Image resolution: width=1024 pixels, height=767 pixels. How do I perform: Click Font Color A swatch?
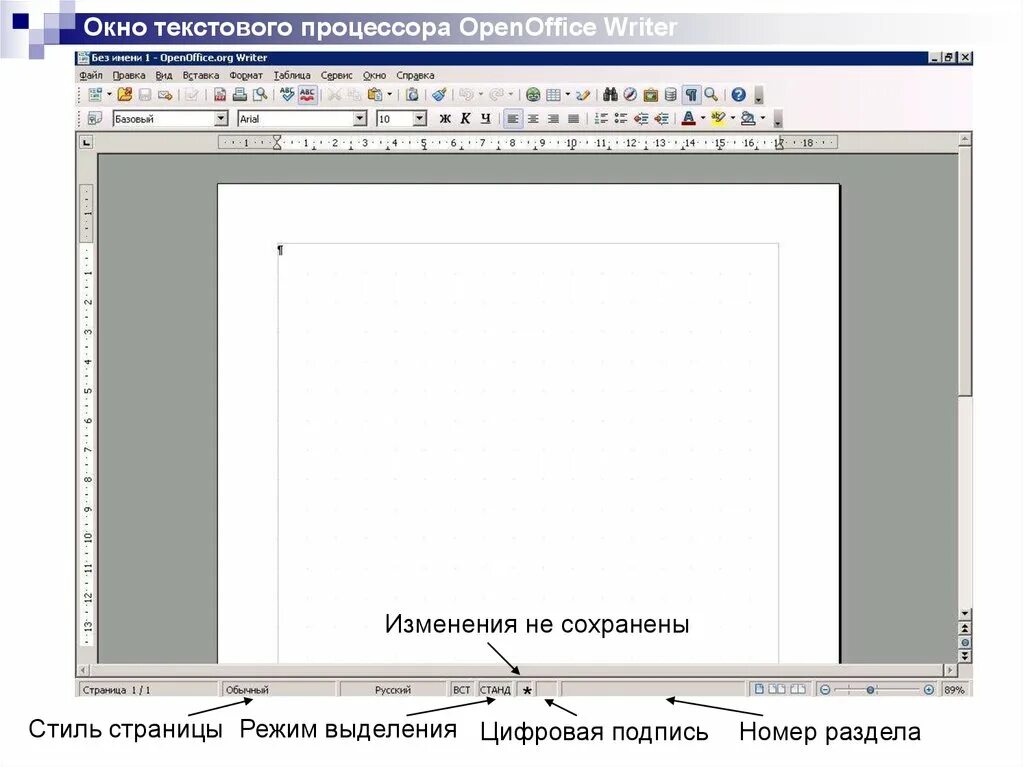pyautogui.click(x=688, y=118)
